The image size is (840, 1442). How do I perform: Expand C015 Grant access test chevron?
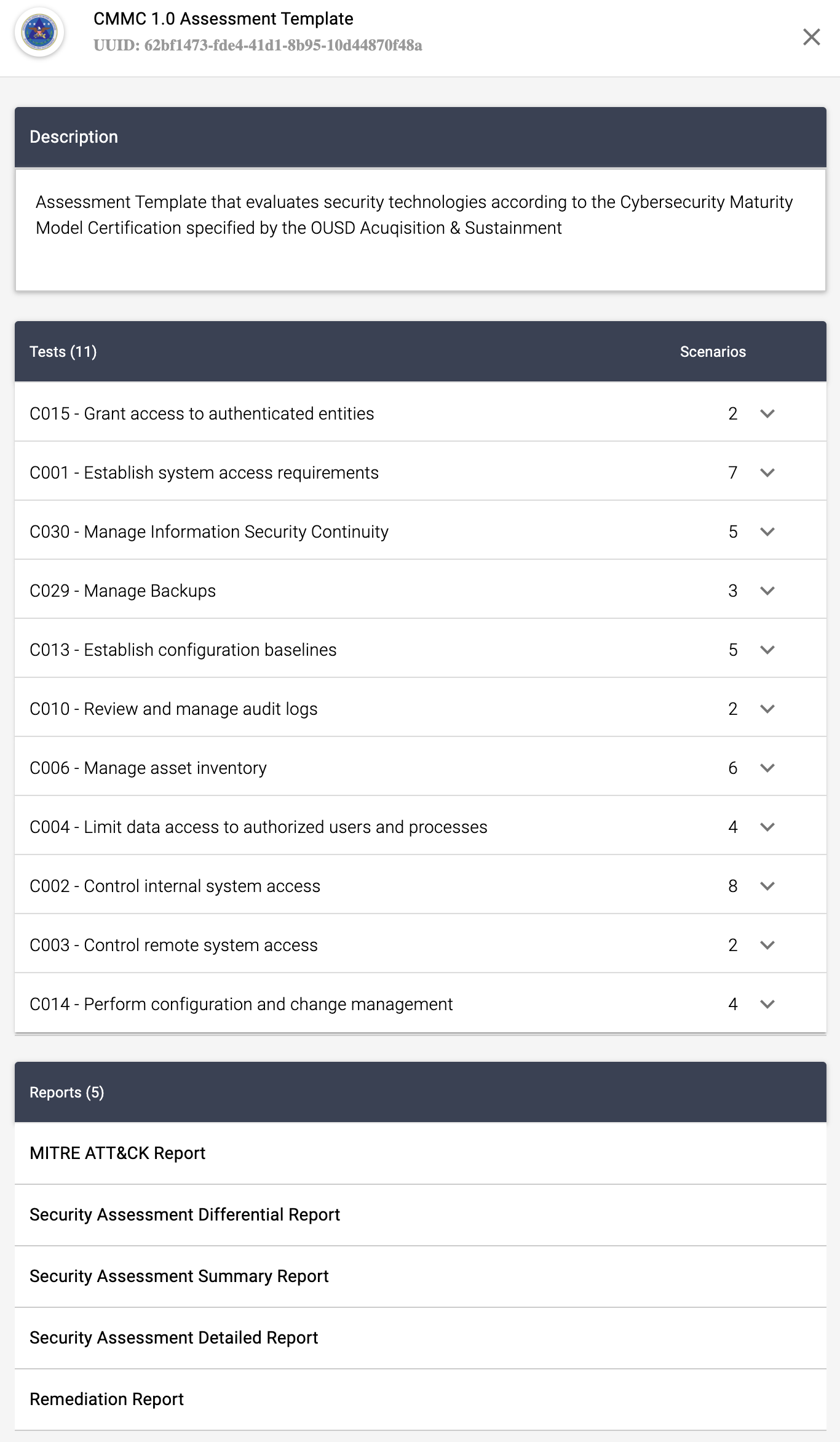tap(767, 414)
